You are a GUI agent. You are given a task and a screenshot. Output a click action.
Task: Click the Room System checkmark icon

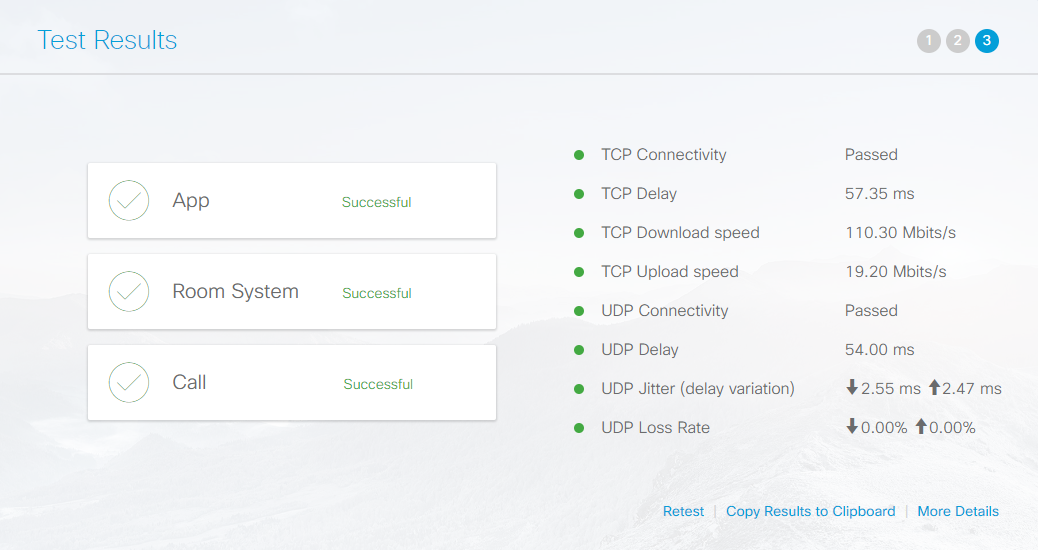(129, 292)
